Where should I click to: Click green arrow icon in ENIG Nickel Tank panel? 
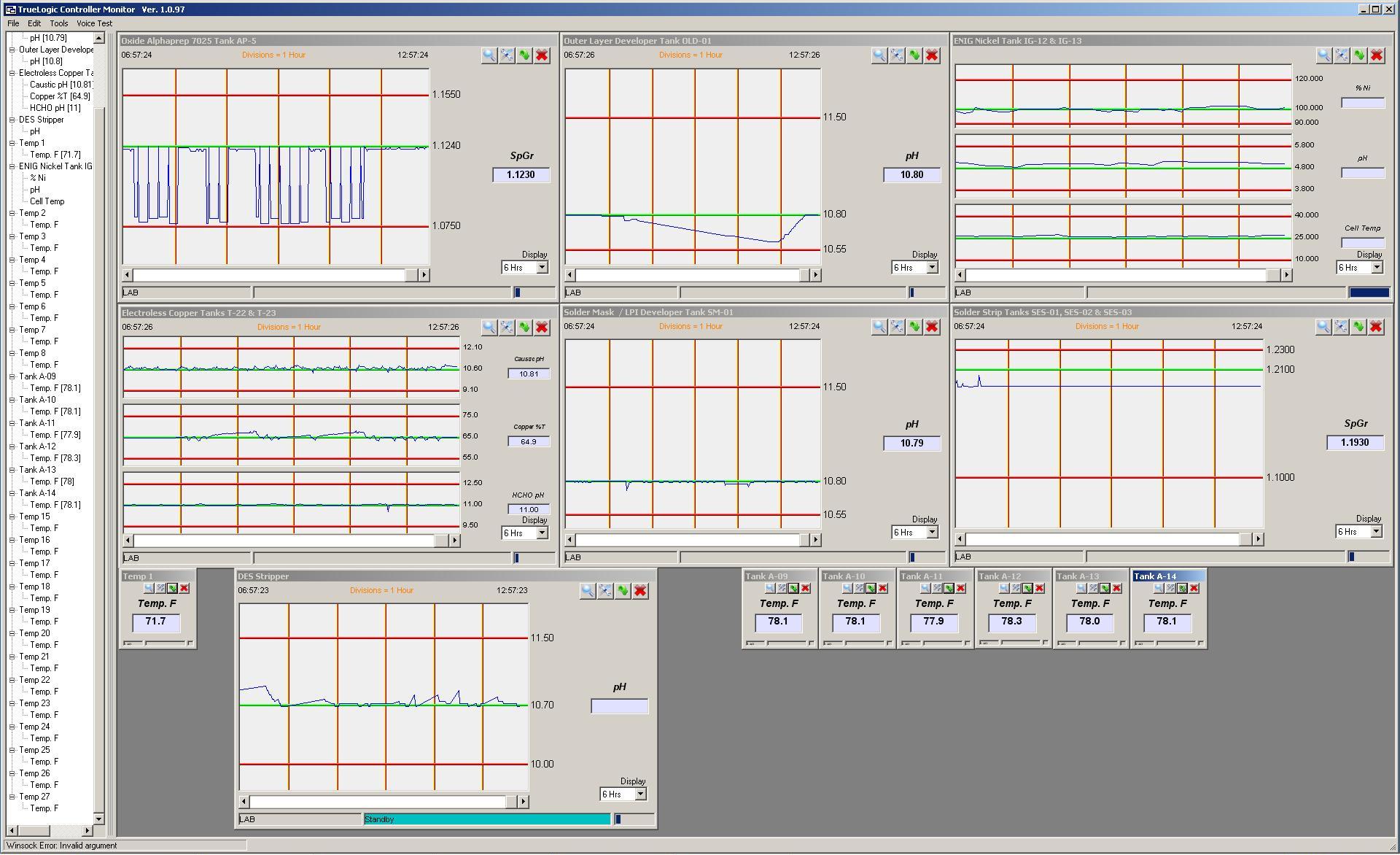click(1358, 55)
